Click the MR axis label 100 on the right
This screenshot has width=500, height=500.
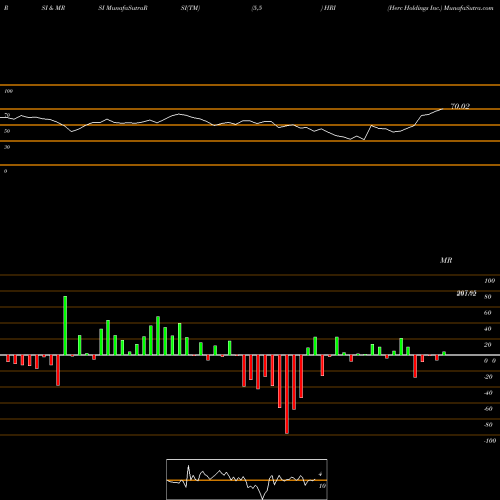[489, 281]
